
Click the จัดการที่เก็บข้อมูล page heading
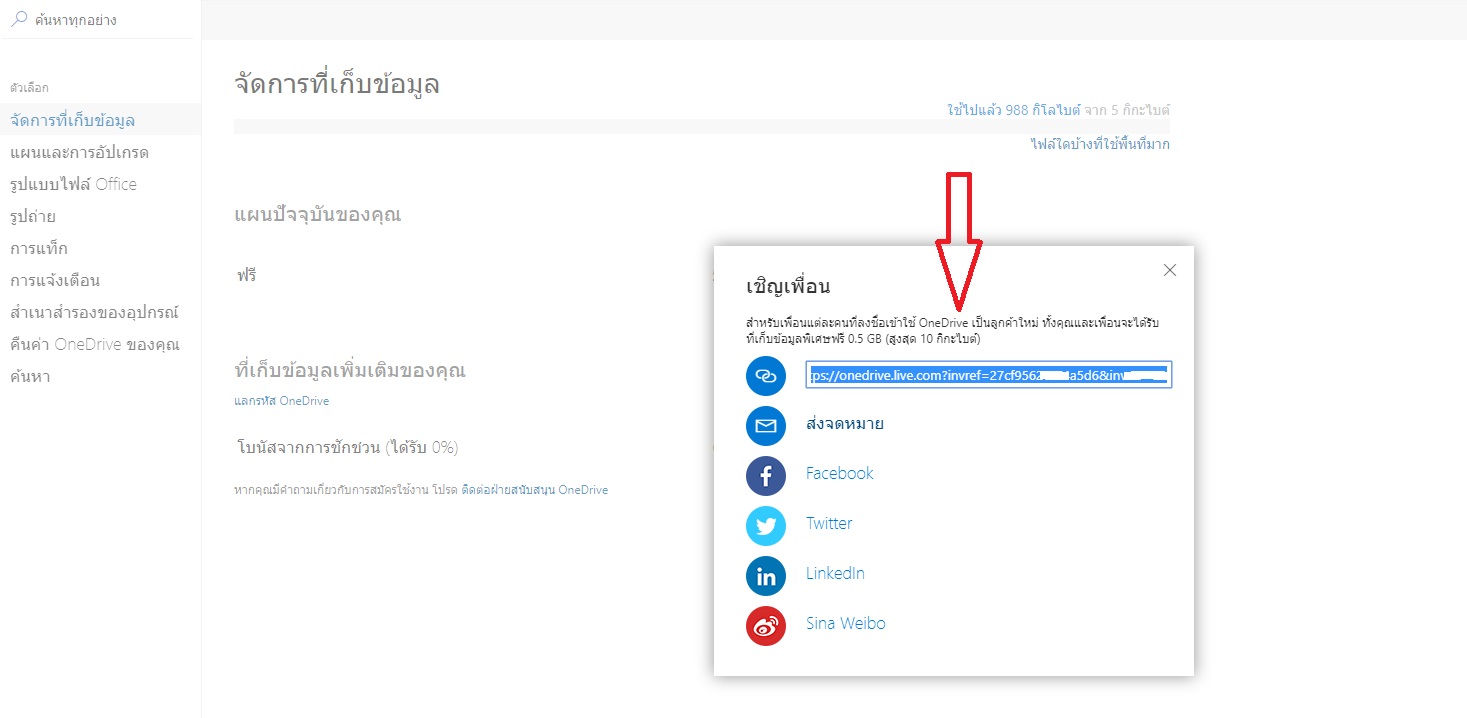pos(337,84)
